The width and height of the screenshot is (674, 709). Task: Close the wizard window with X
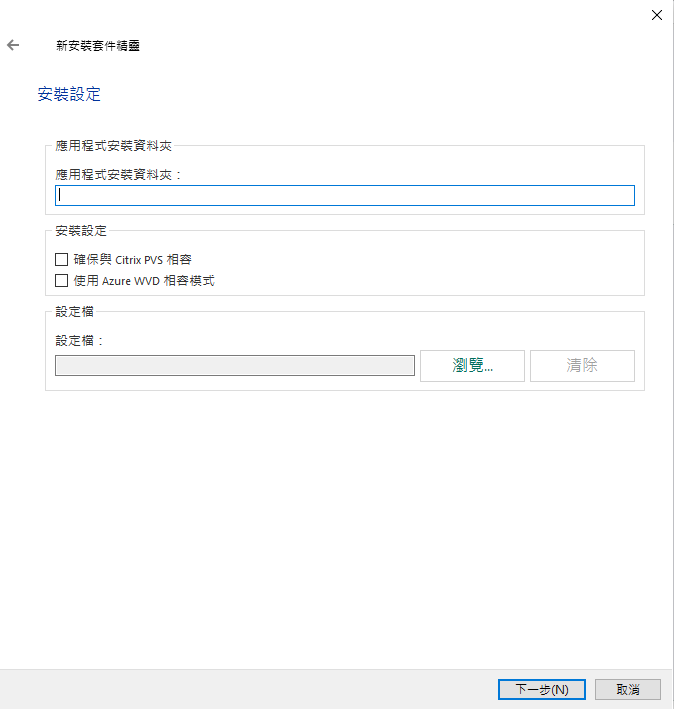pos(656,15)
